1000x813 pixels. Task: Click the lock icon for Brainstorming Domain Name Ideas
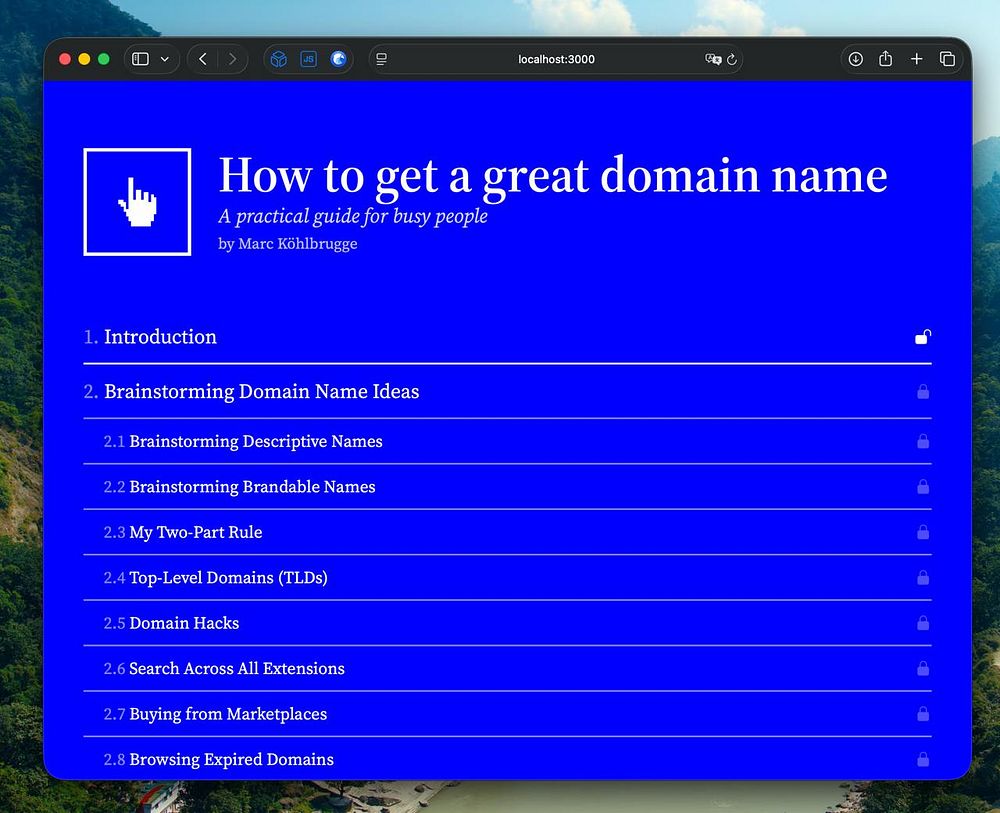click(x=923, y=392)
